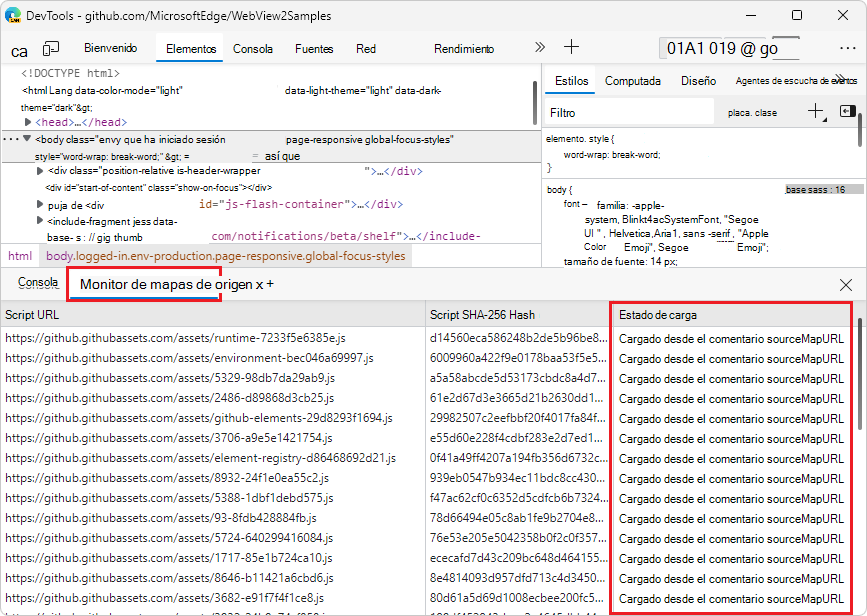867x616 pixels.
Task: Select 93-8fdb428884fb.js script URL
Action: point(160,518)
